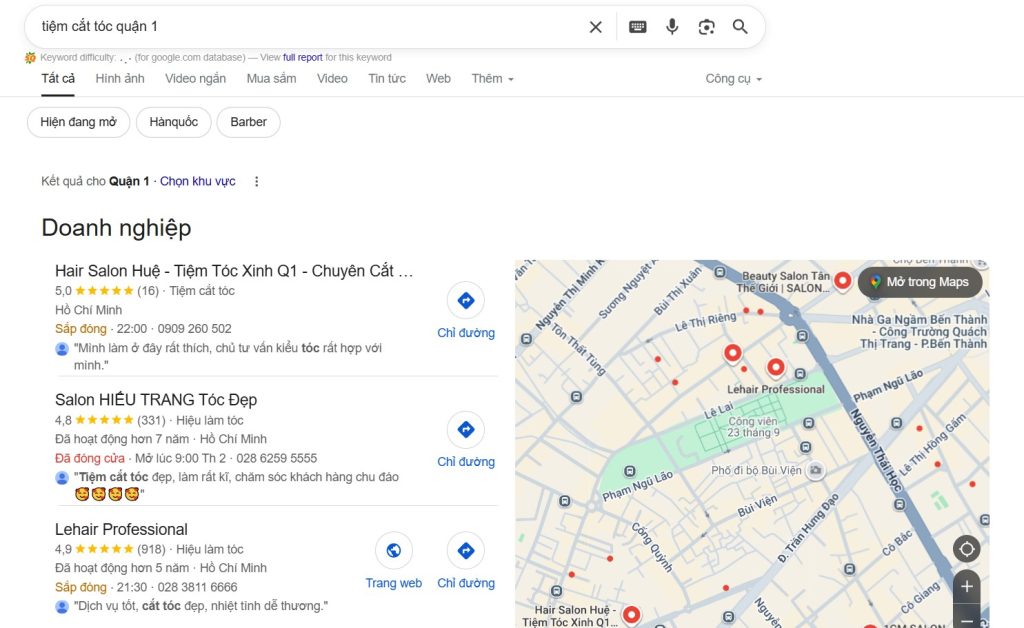This screenshot has height=628, width=1024.
Task: Switch to the Tin tức tab
Action: [x=387, y=79]
